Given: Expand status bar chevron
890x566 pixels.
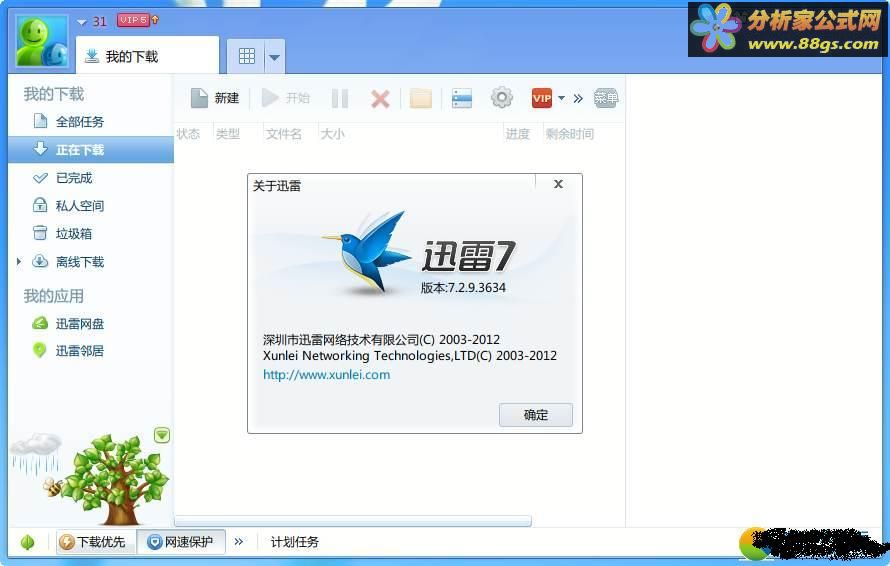Looking at the screenshot, I should [239, 542].
